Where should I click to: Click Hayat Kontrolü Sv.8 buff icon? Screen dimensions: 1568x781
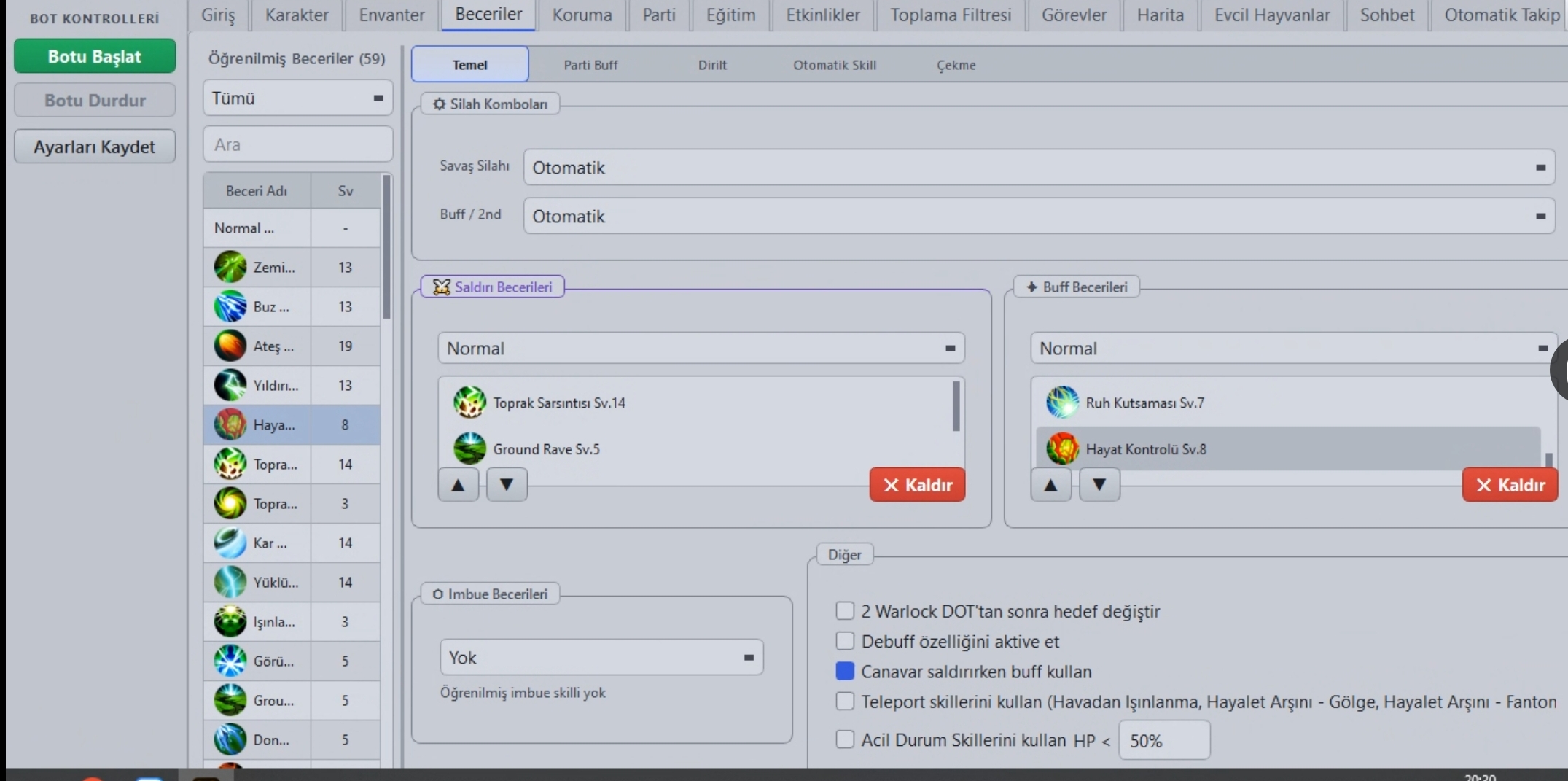[1062, 448]
